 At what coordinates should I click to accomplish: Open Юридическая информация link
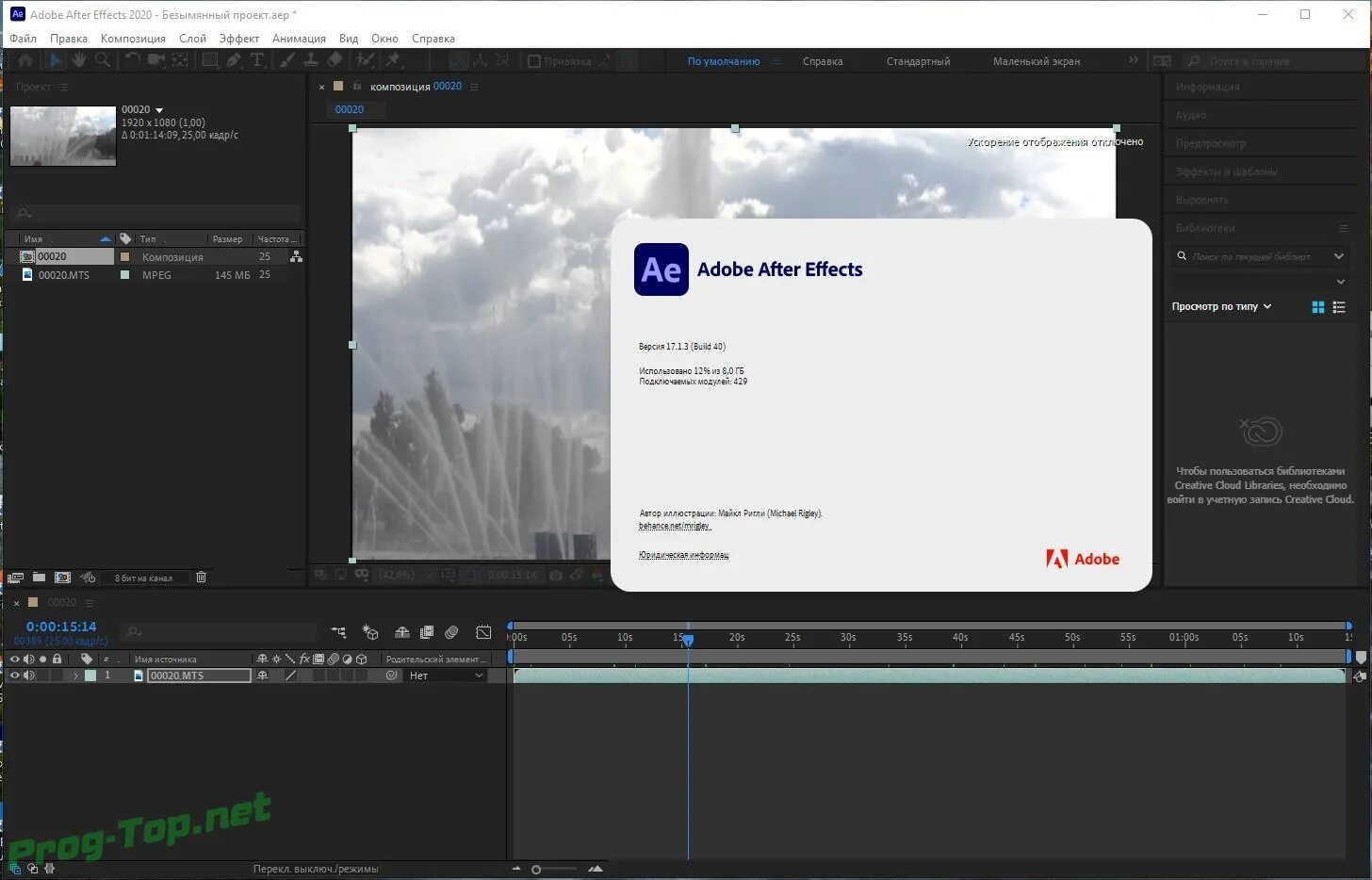click(683, 555)
